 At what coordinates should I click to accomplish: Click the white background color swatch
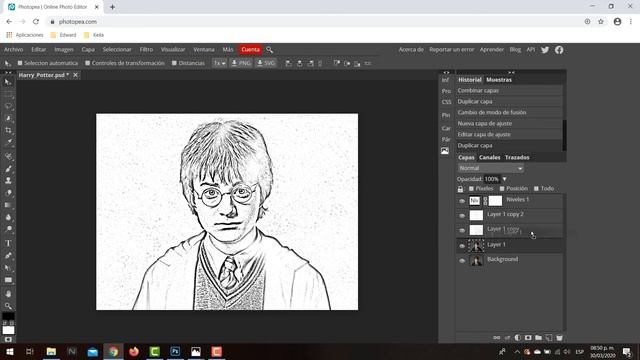[8, 330]
